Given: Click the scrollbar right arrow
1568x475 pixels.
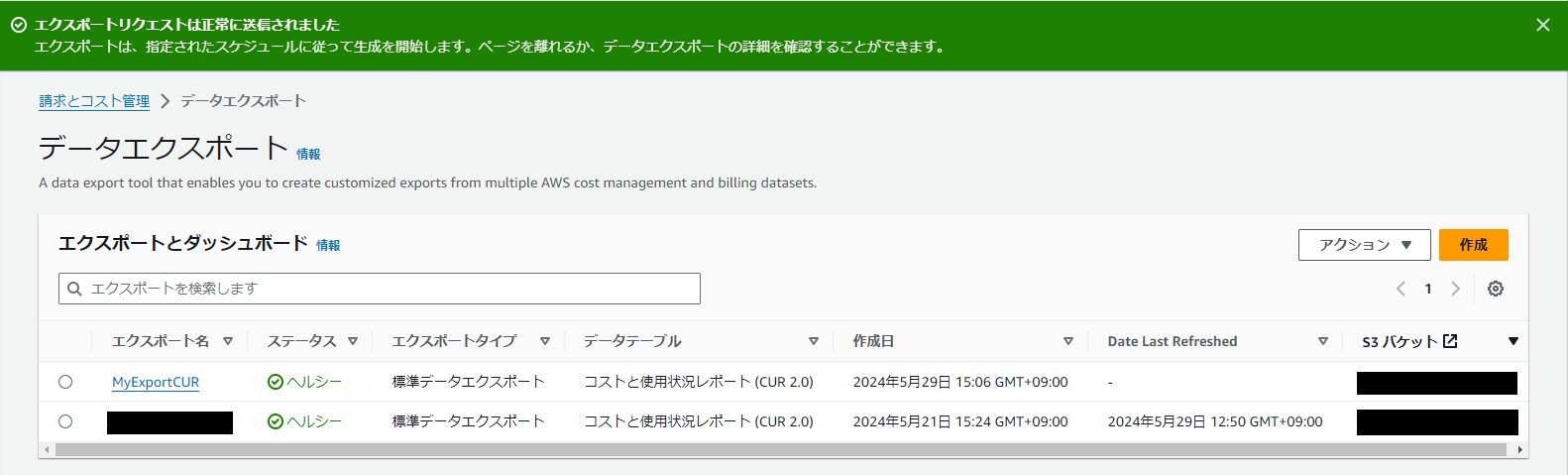Looking at the screenshot, I should pos(1520,449).
